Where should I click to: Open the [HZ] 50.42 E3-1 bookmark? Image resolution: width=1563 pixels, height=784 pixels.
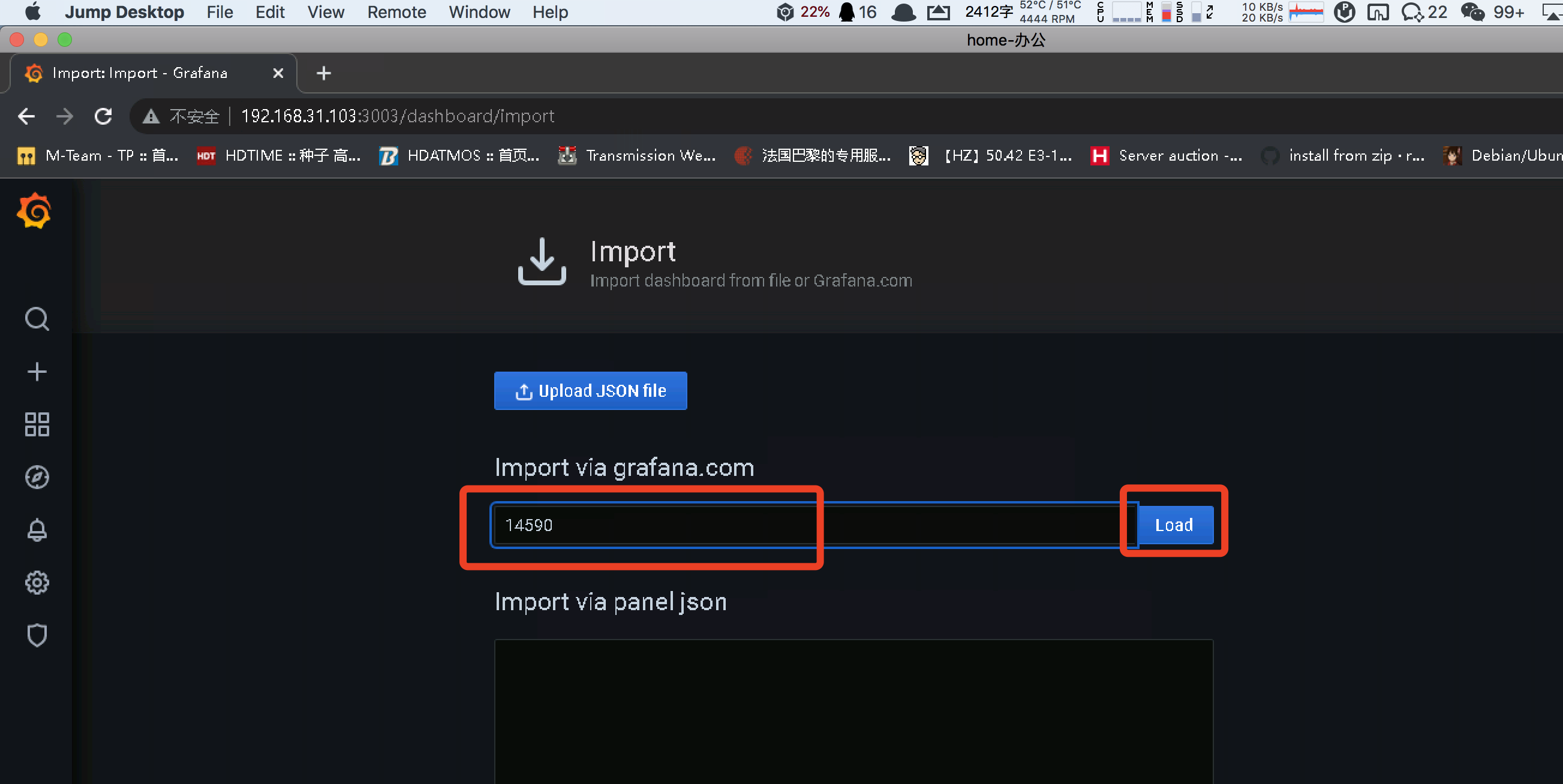[990, 156]
